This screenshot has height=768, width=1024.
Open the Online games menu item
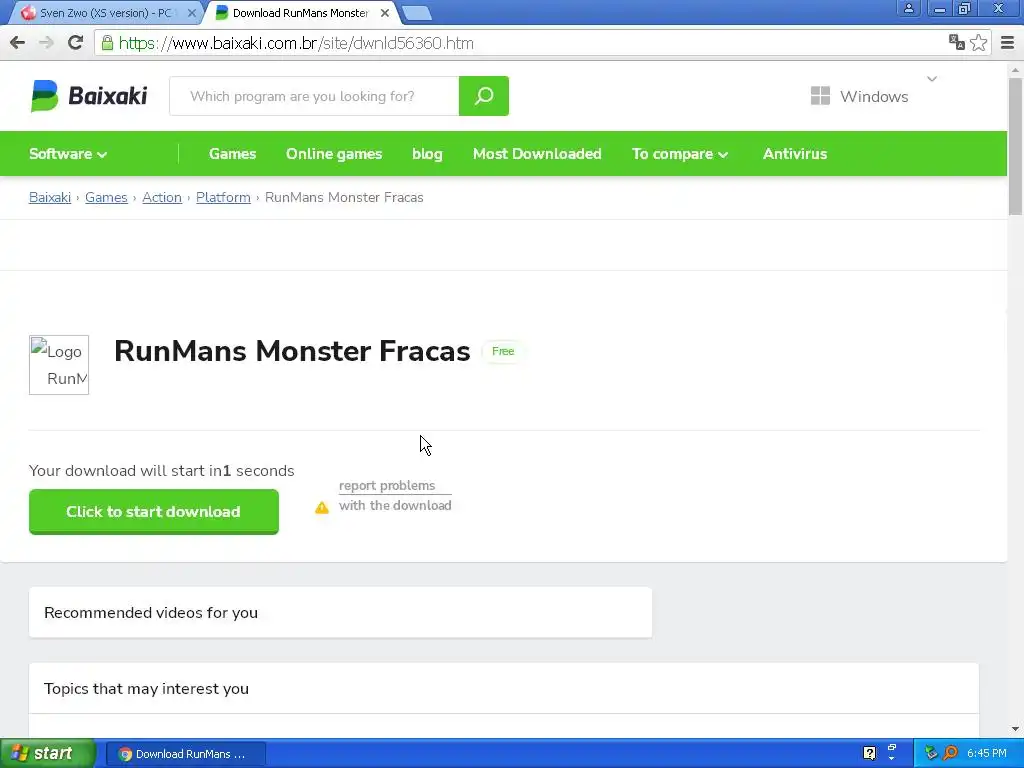pos(334,154)
